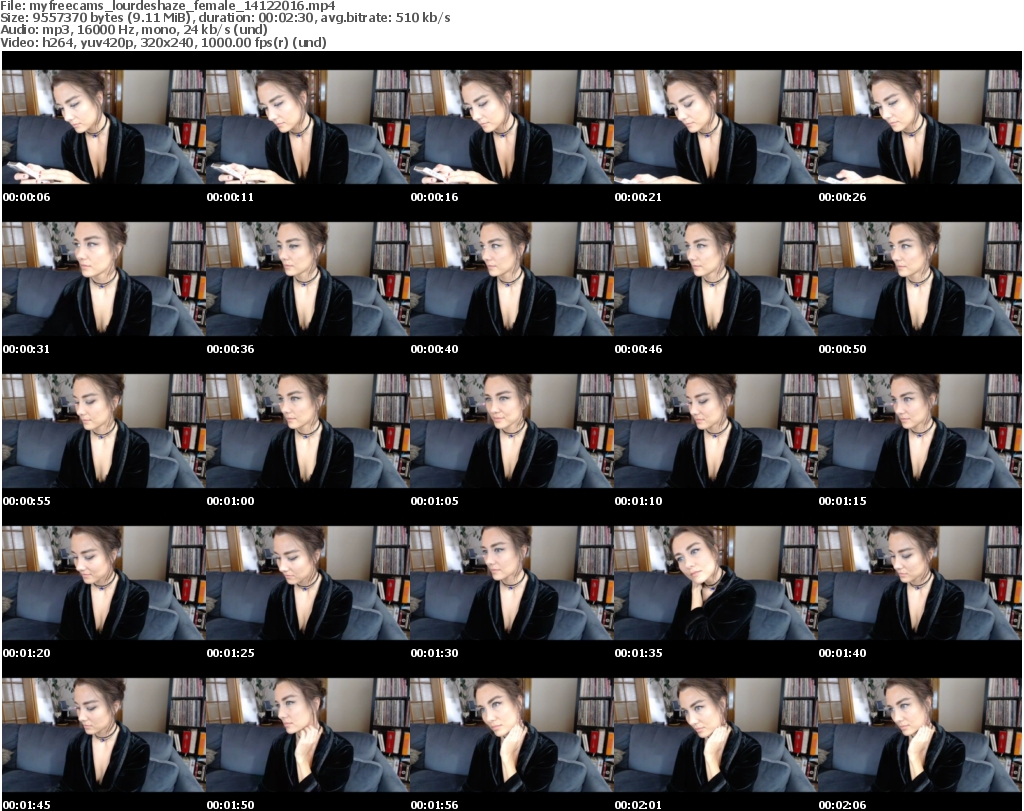Click the 00:00:31 timestamp label
Image resolution: width=1024 pixels, height=811 pixels.
pos(27,349)
